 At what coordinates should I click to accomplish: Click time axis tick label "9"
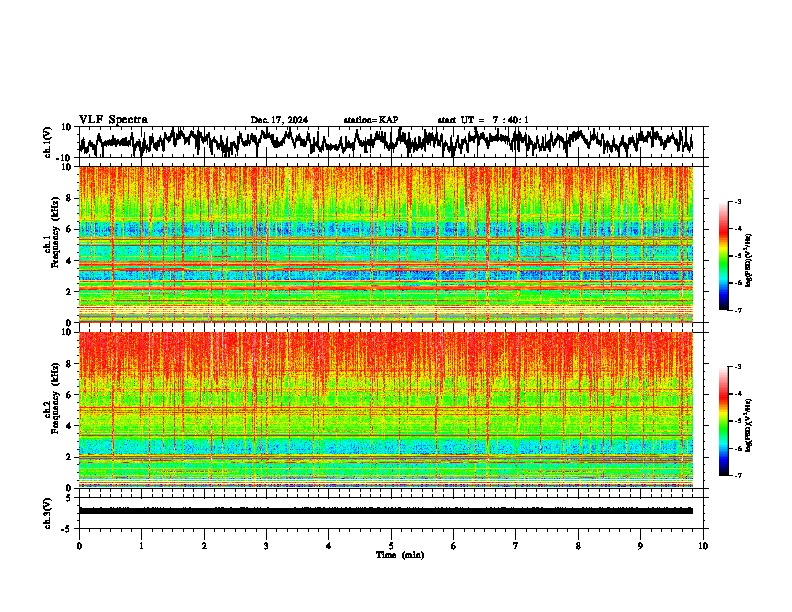coord(640,546)
